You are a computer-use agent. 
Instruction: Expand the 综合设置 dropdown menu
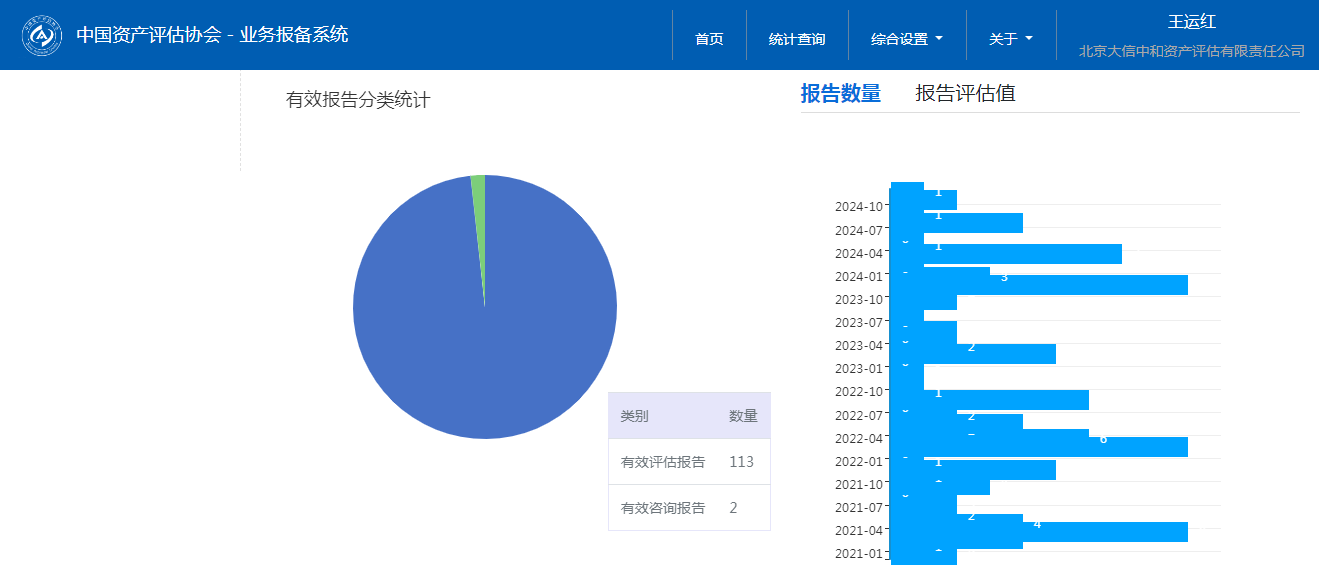[906, 39]
